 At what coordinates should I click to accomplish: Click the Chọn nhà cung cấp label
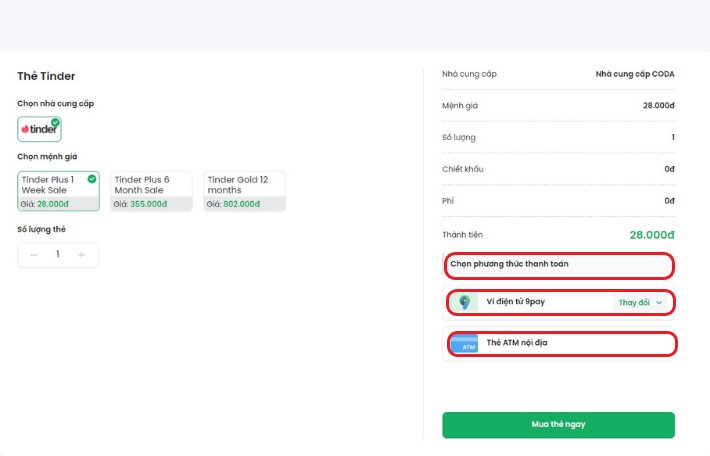(x=55, y=104)
